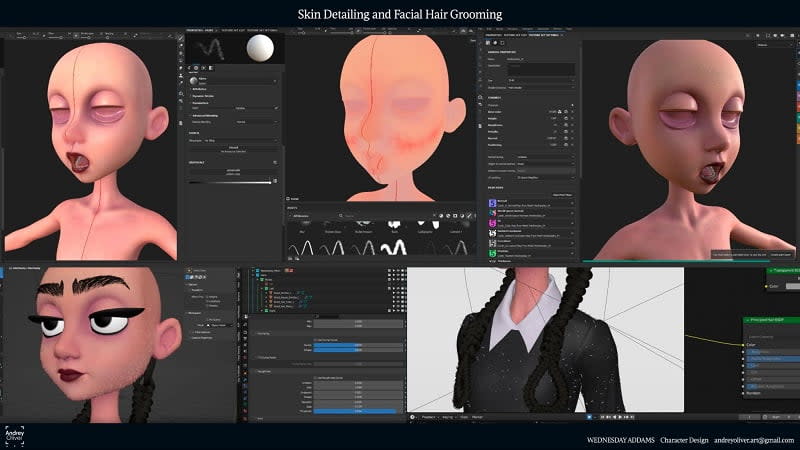Open the Playback menu in Blender timeline
800x450 pixels.
pos(429,417)
